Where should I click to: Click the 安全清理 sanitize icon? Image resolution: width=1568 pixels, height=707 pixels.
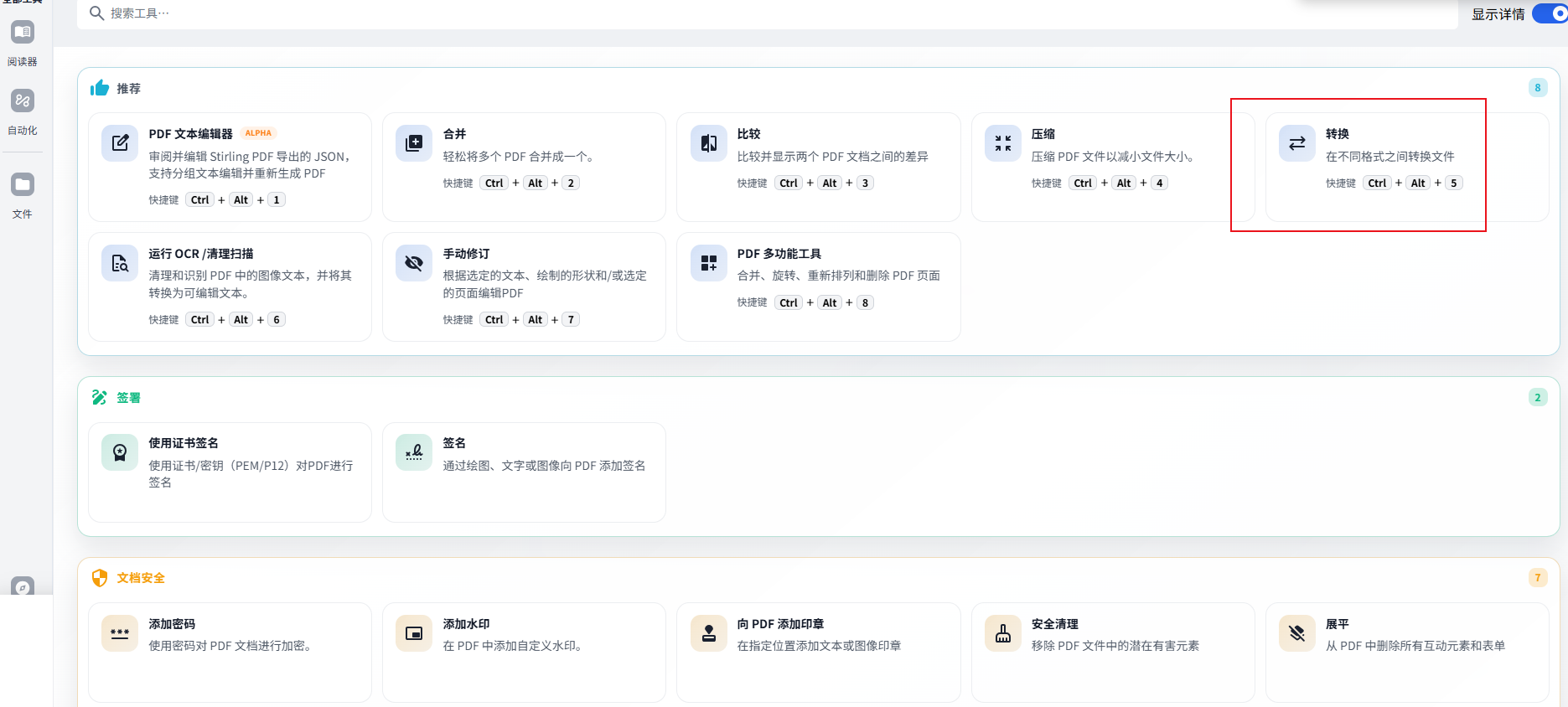pyautogui.click(x=1003, y=633)
